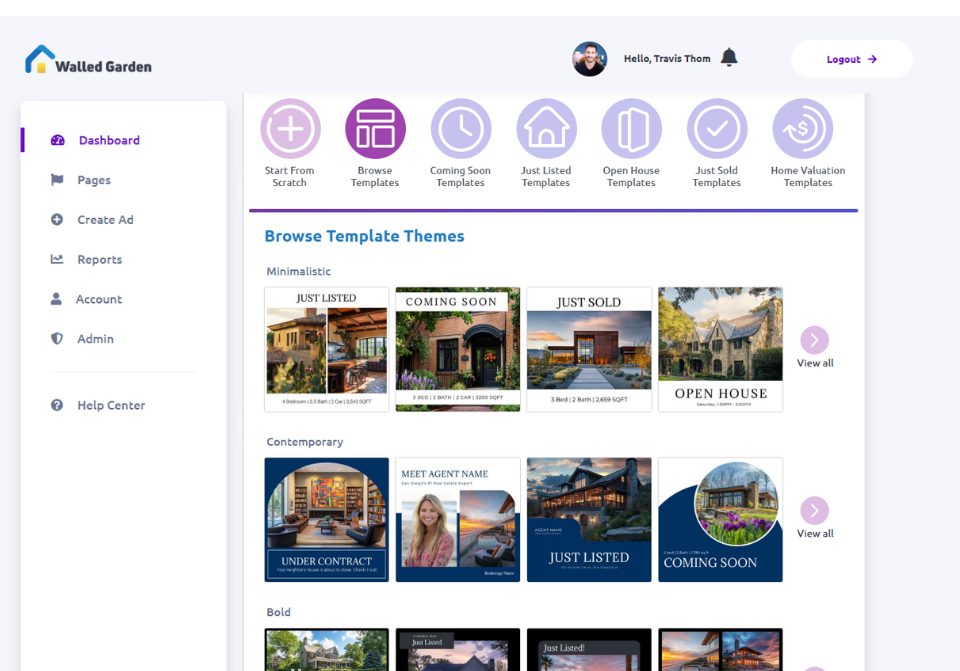The width and height of the screenshot is (960, 671).
Task: Go to the Account section
Action: pyautogui.click(x=99, y=299)
